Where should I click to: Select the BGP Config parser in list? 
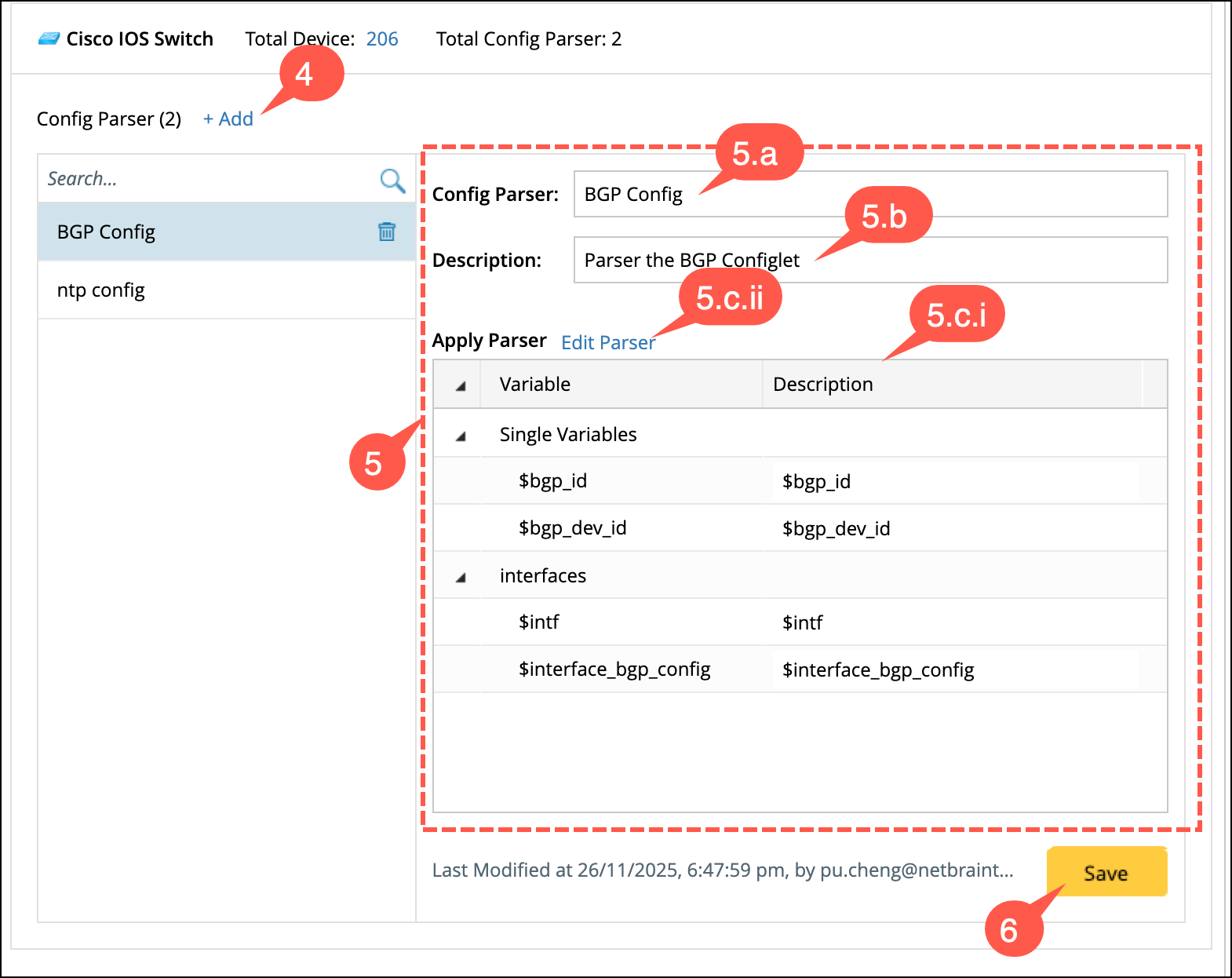tap(227, 232)
